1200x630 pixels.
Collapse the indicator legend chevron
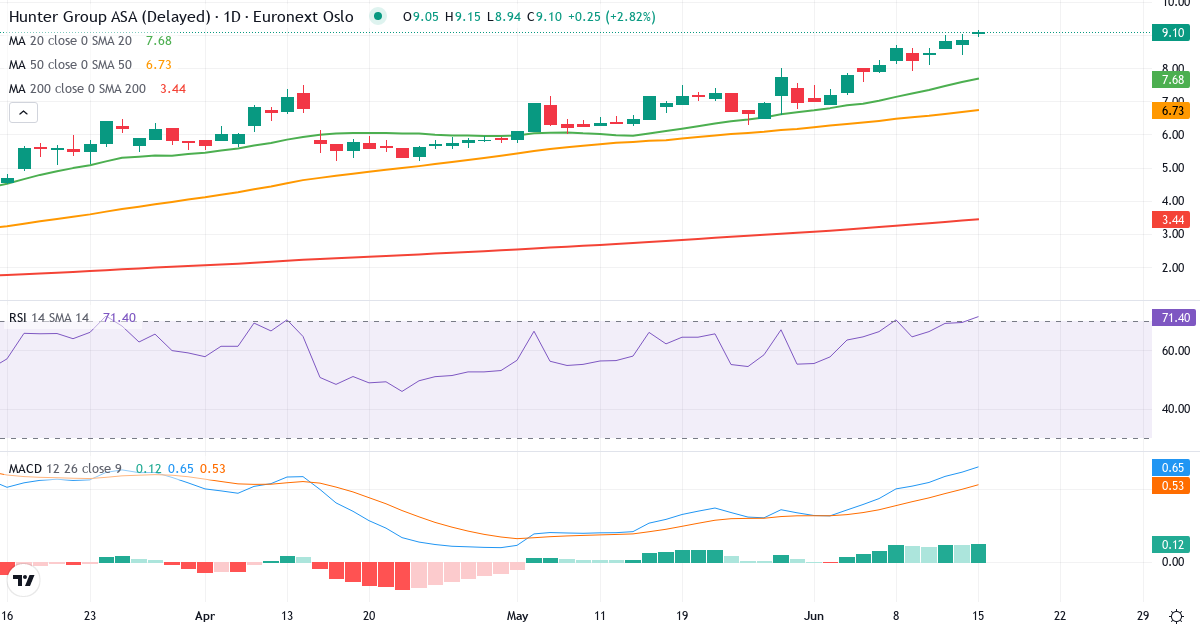22,113
